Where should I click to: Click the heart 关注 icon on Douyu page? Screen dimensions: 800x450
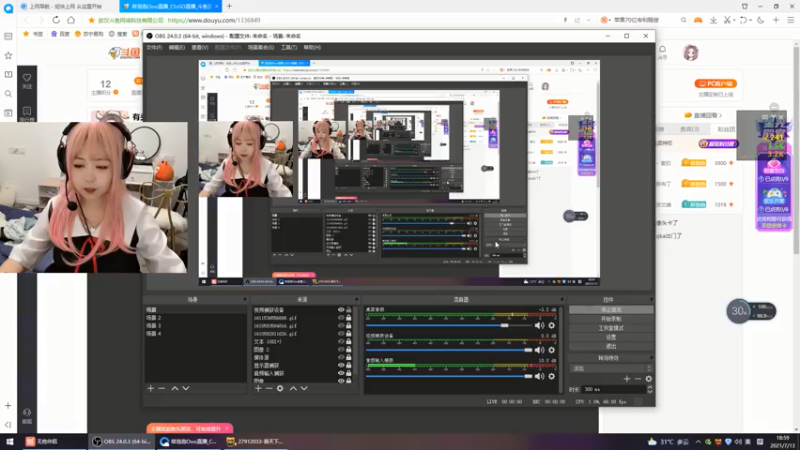point(27,80)
